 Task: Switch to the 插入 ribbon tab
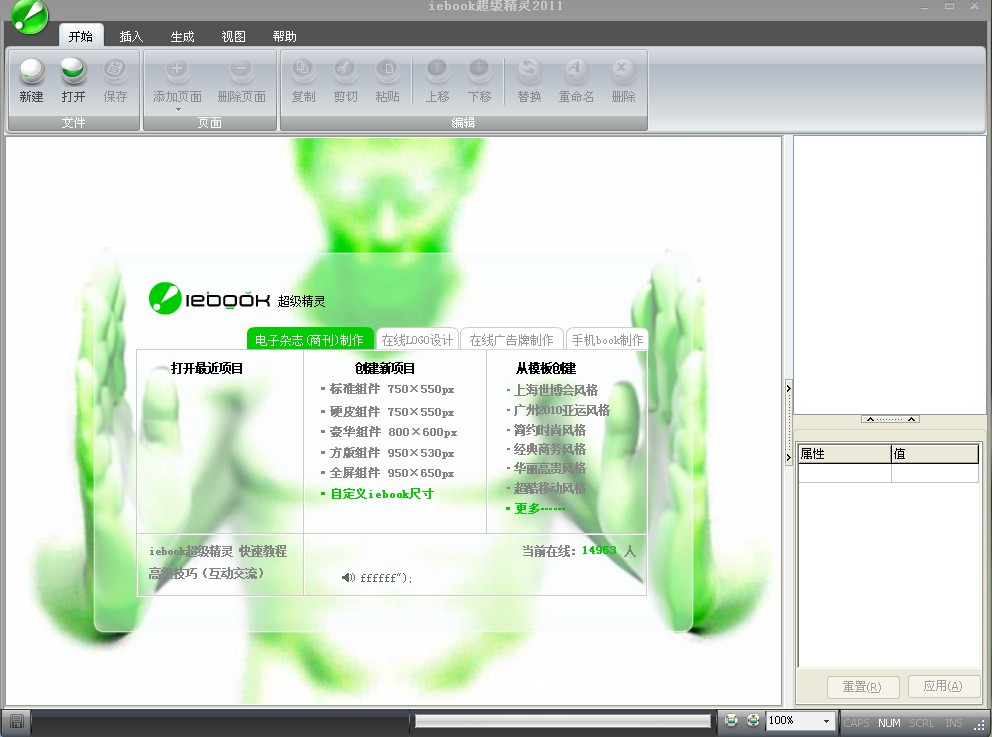131,37
